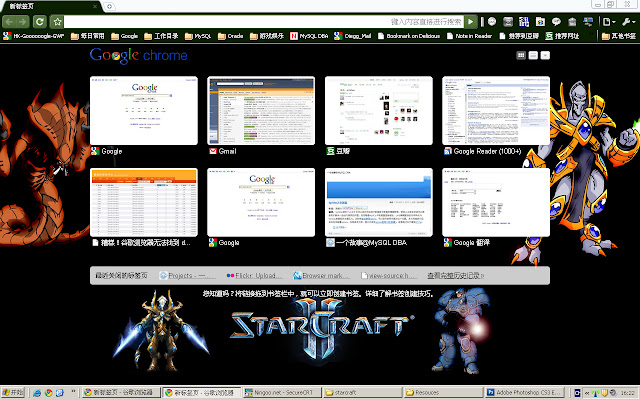Image resolution: width=640 pixels, height=400 pixels.
Task: Open the Google bookmarks folder
Action: click(x=124, y=36)
